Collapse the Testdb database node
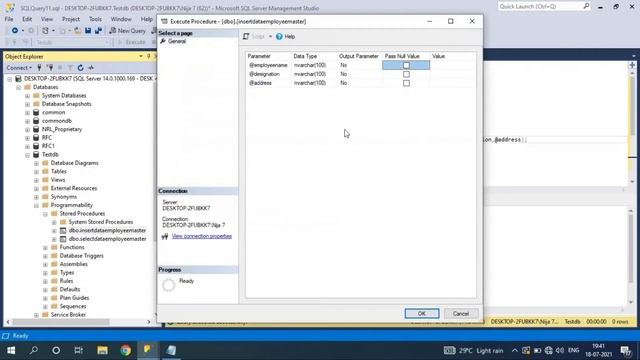This screenshot has width=640, height=360. 27,155
